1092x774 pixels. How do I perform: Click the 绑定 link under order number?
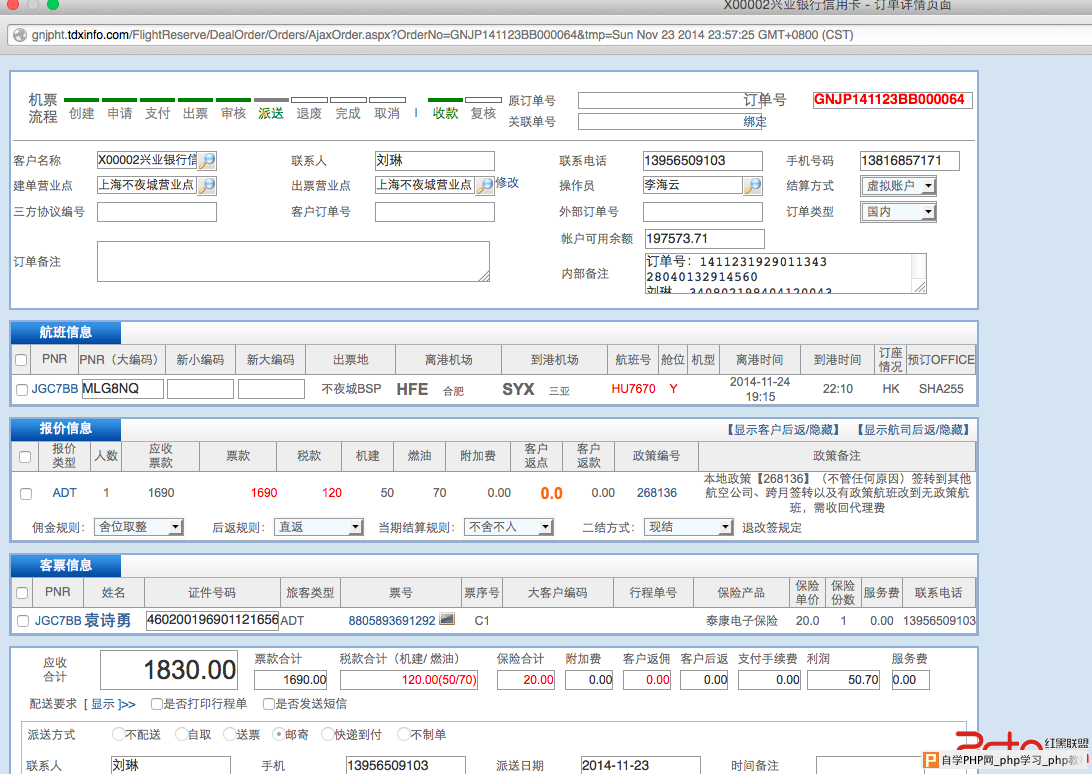point(755,121)
